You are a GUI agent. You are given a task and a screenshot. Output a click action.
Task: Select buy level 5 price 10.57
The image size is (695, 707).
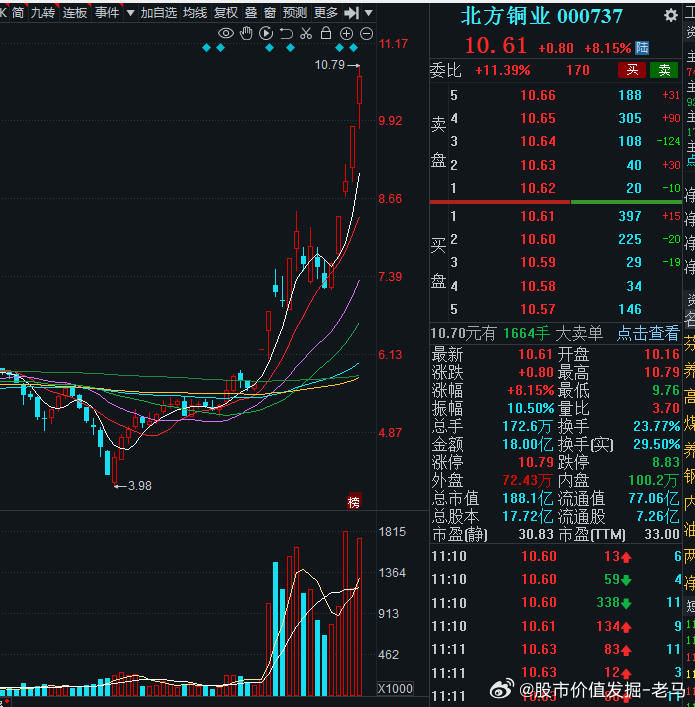[538, 309]
